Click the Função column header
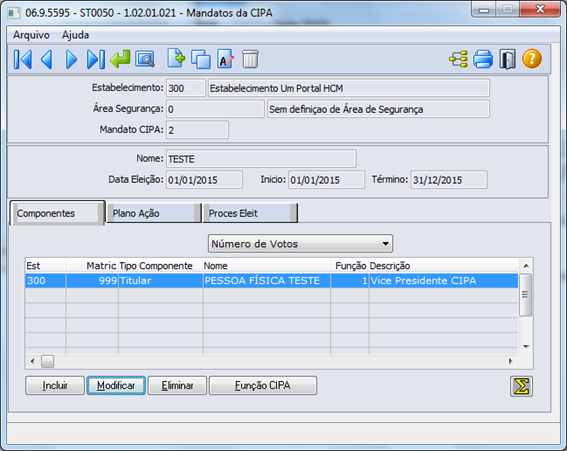567x451 pixels. pyautogui.click(x=350, y=266)
